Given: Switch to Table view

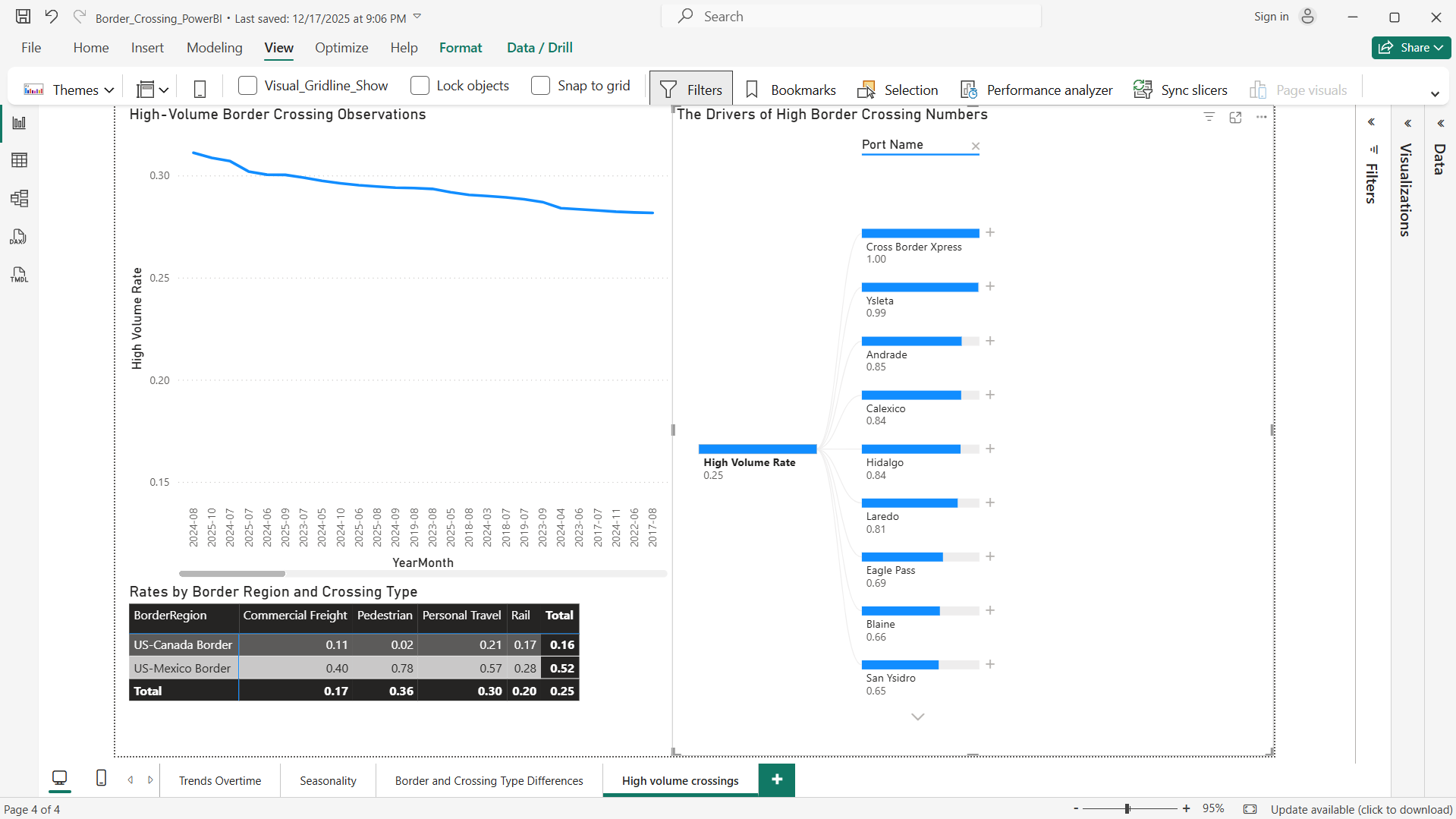Looking at the screenshot, I should coord(19,160).
